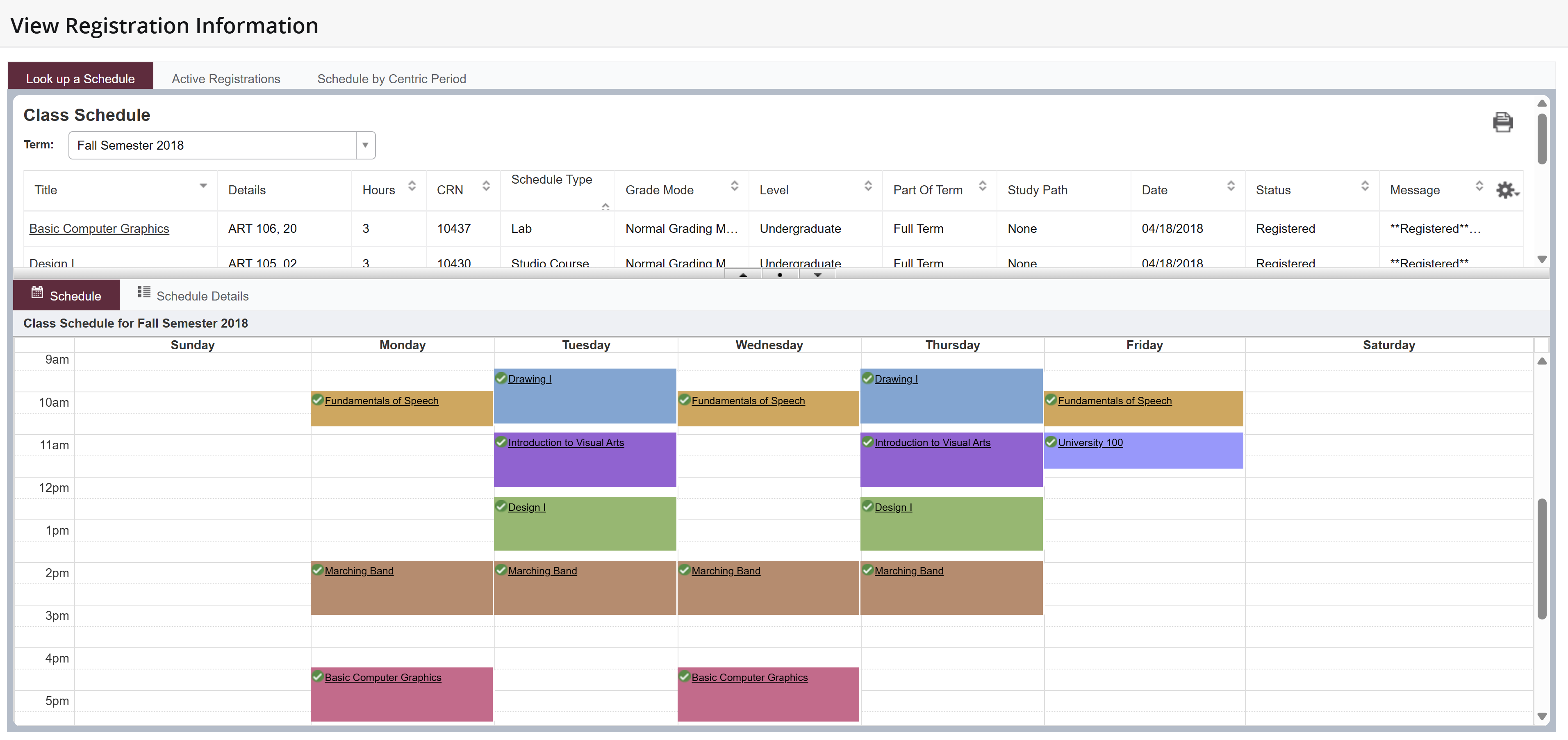Click the 04/18/2018 date for Basic Computer Graphics
The height and width of the screenshot is (740, 1568).
point(1172,229)
